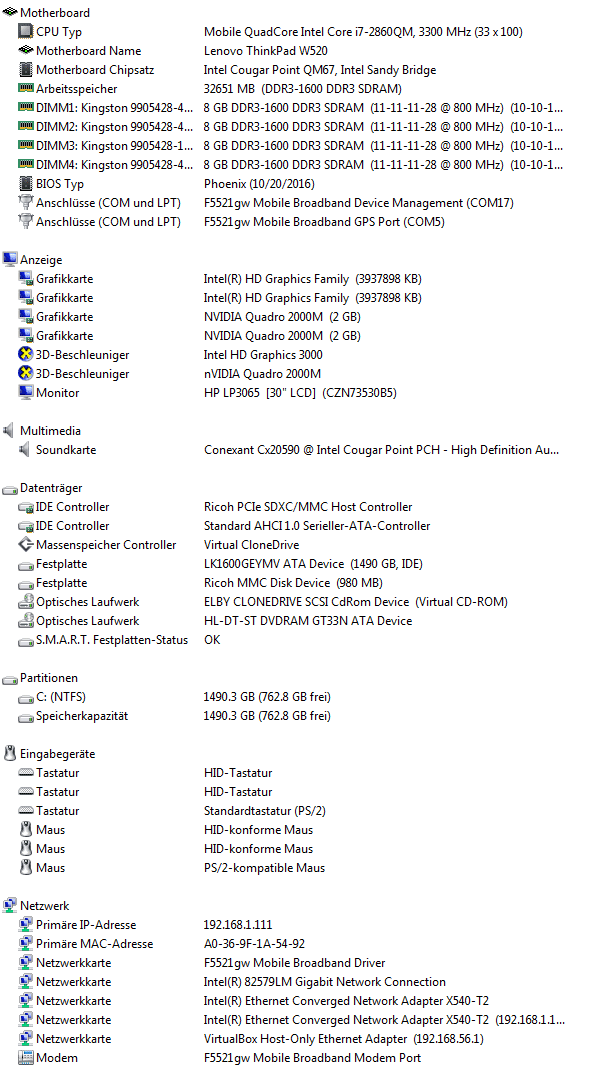Select the PS/2-kompatible Maus icon
This screenshot has width=614, height=1081.
click(25, 867)
